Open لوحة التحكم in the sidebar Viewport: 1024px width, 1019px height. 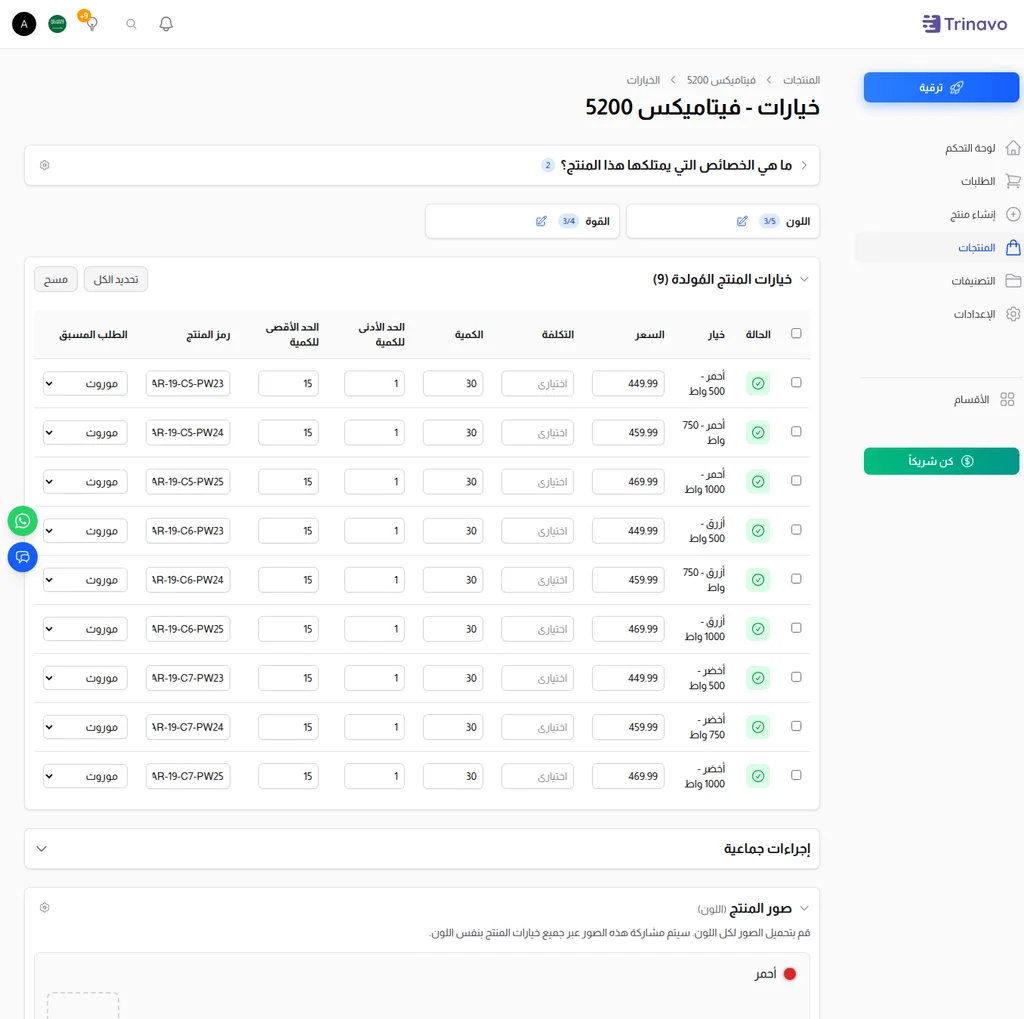tap(970, 148)
